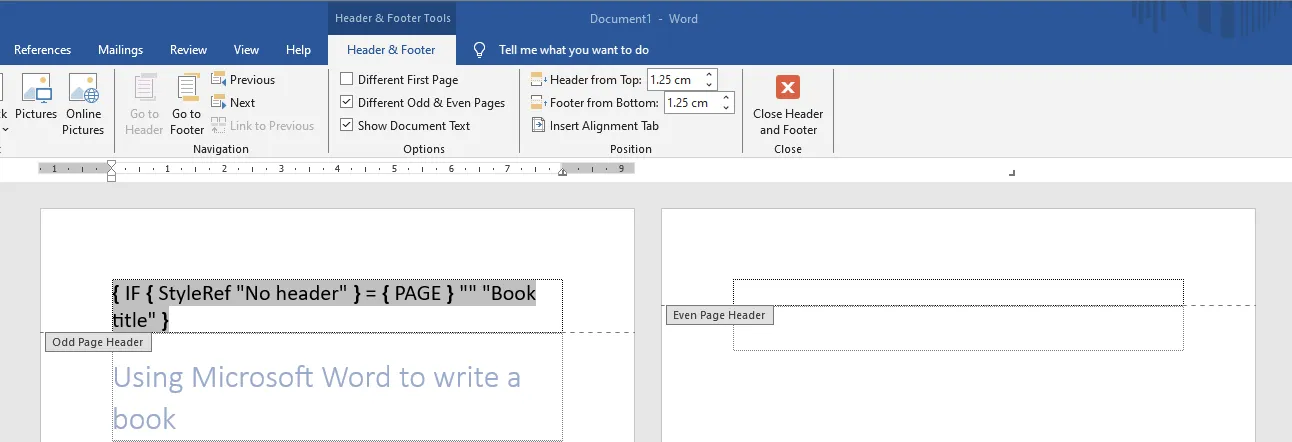Select the Header & Footer tab
The height and width of the screenshot is (442, 1292).
click(x=391, y=50)
